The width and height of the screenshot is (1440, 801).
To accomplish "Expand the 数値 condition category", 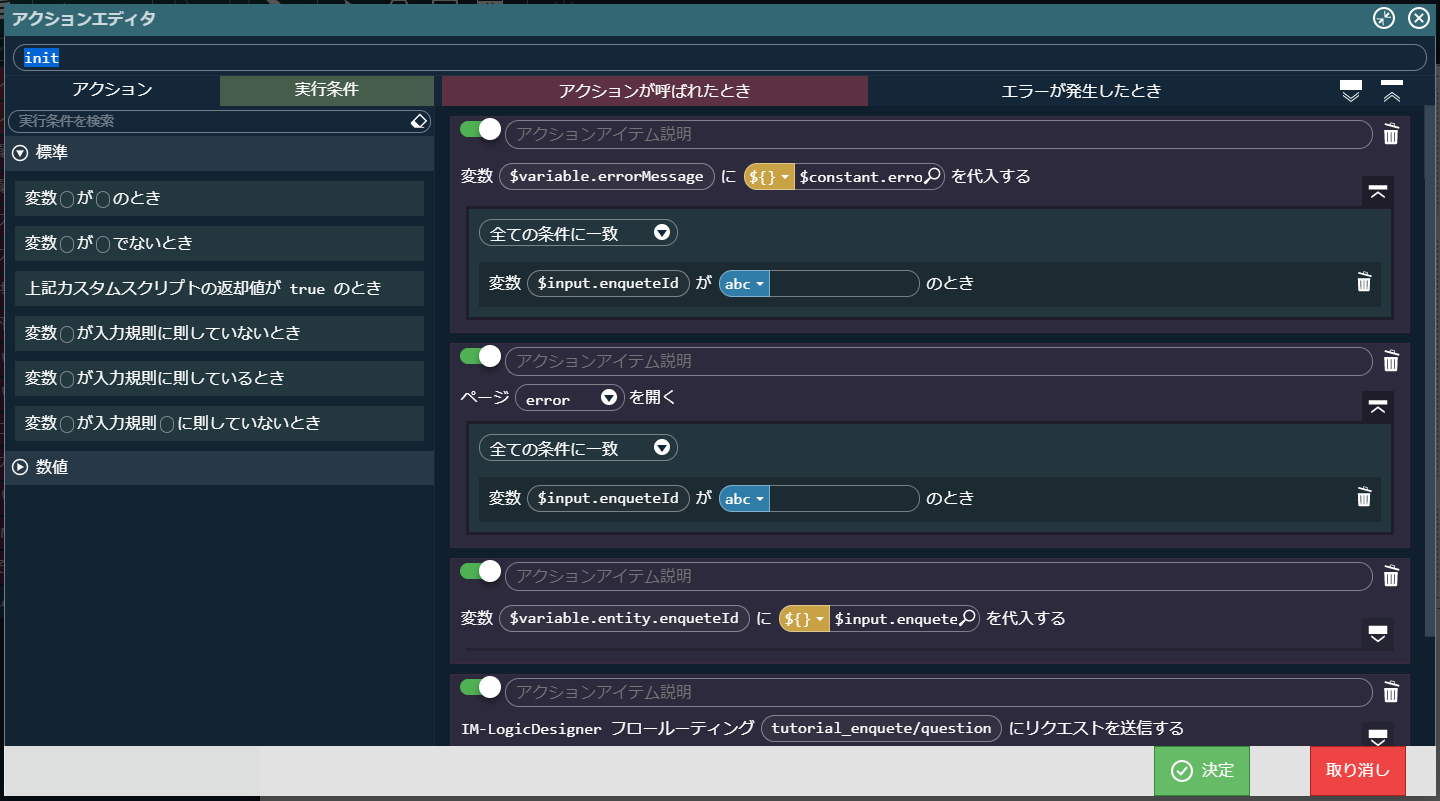I will click(20, 467).
